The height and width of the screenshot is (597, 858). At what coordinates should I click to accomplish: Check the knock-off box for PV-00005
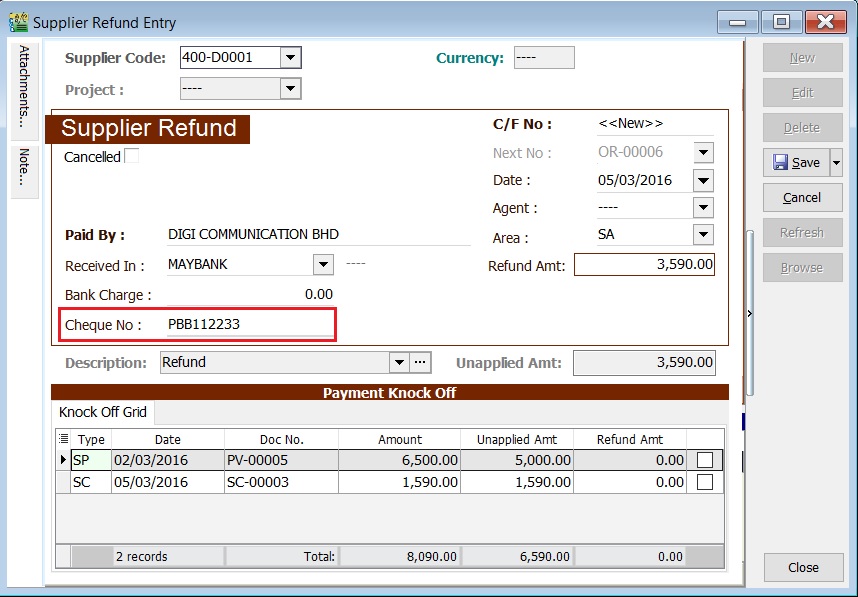(706, 460)
